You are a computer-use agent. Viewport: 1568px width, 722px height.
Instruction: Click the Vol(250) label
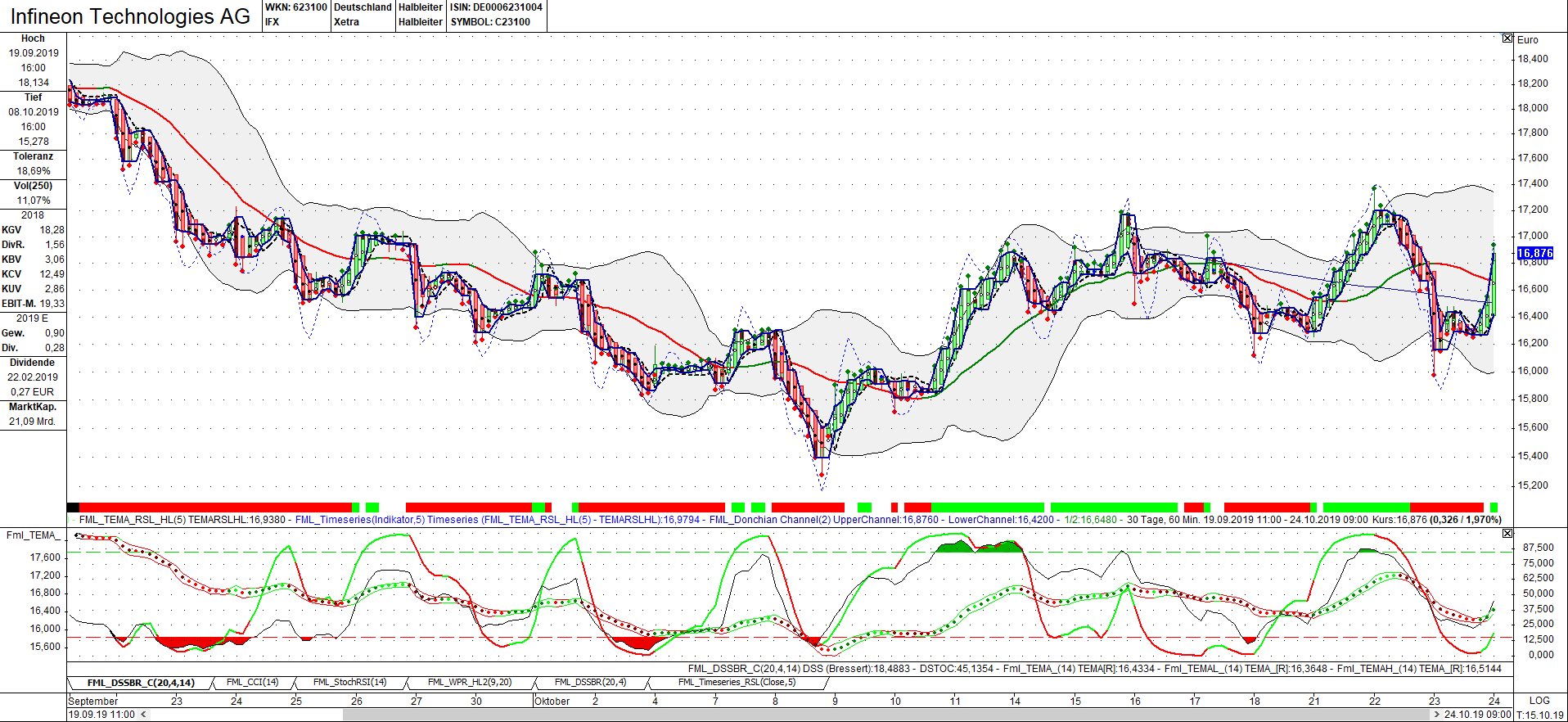coord(33,186)
